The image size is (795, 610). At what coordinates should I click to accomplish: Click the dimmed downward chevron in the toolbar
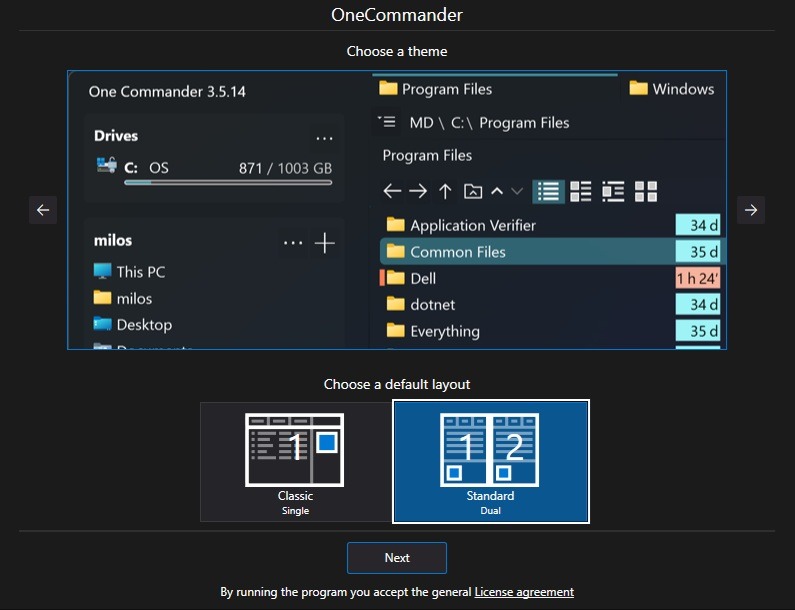pyautogui.click(x=517, y=192)
